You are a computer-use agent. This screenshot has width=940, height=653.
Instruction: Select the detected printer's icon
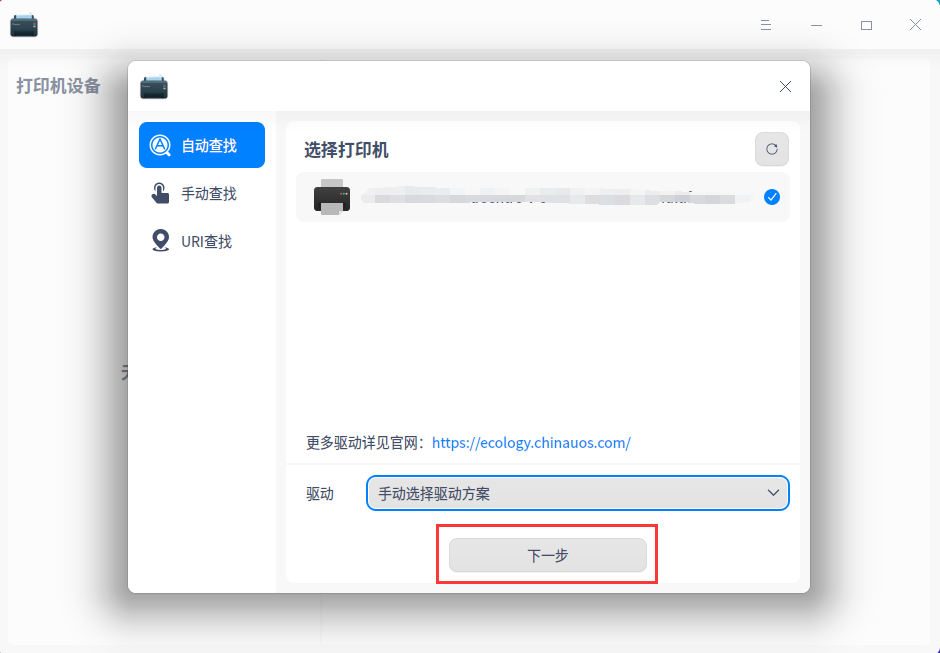[x=332, y=197]
